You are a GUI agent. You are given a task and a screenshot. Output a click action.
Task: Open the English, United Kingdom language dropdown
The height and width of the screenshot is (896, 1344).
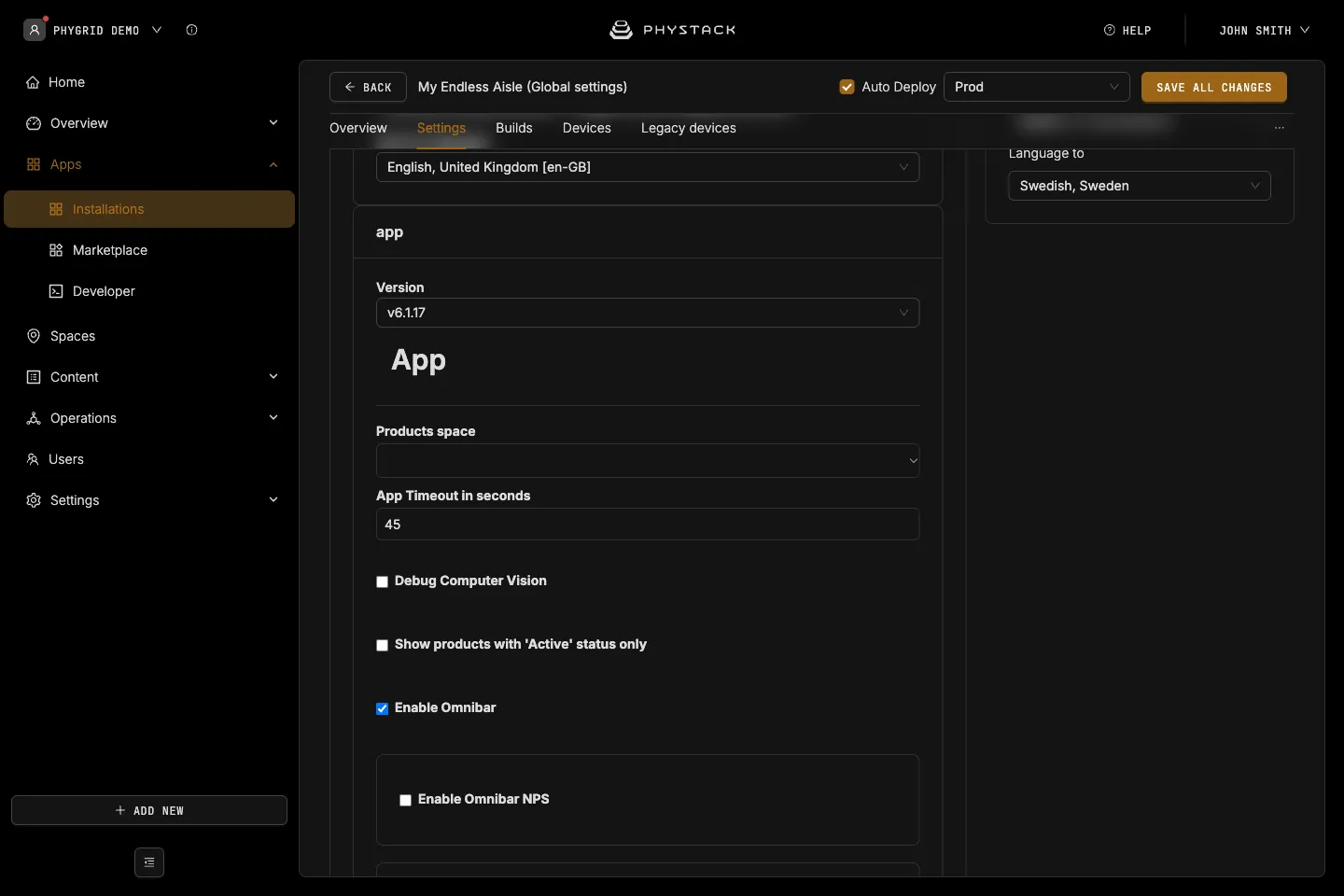click(x=648, y=167)
